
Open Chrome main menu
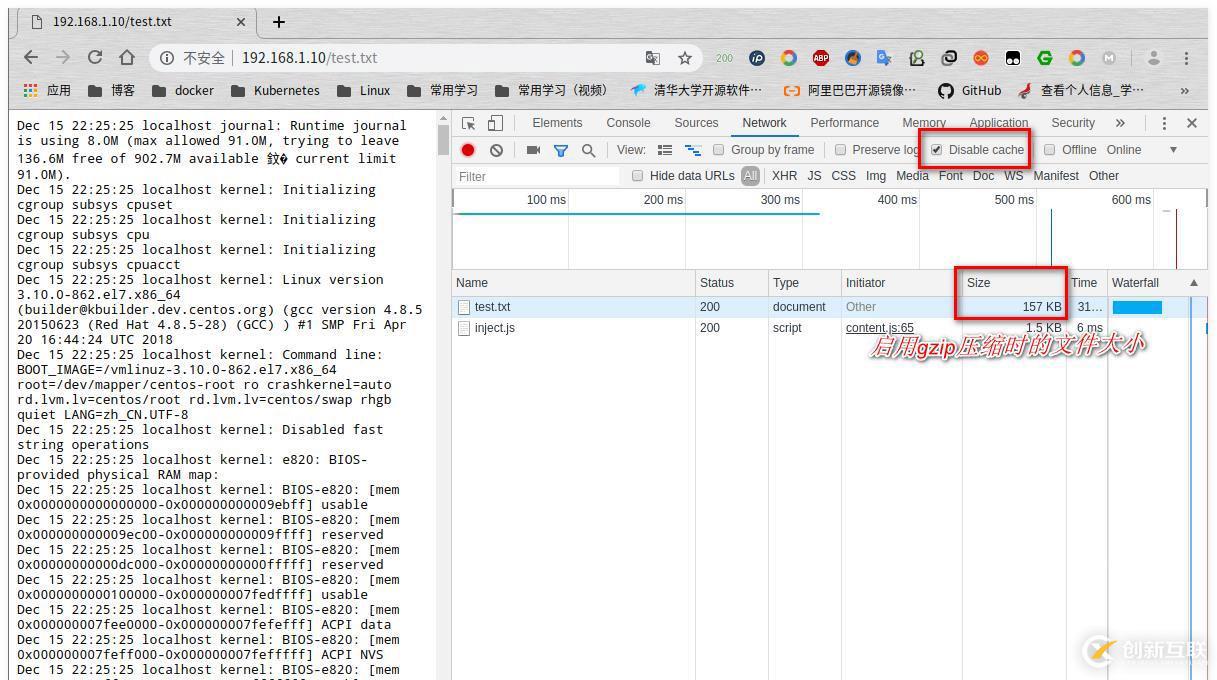[1186, 58]
